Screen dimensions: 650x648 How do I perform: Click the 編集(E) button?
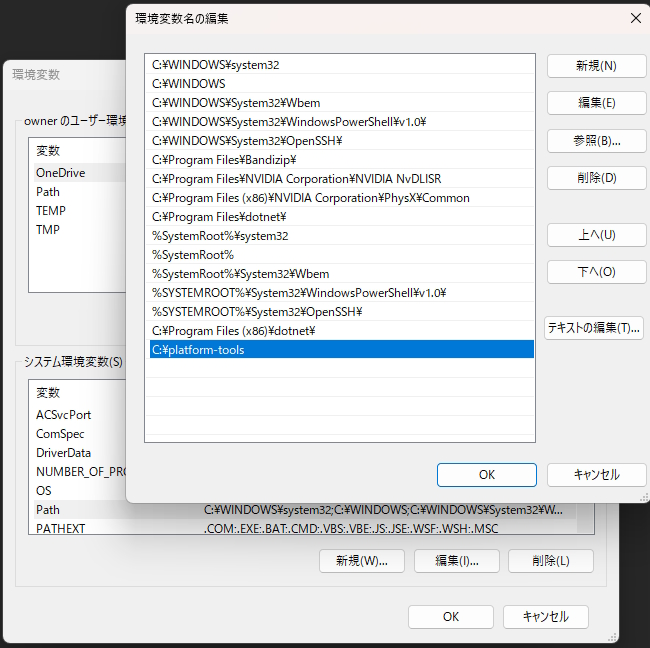tap(597, 103)
